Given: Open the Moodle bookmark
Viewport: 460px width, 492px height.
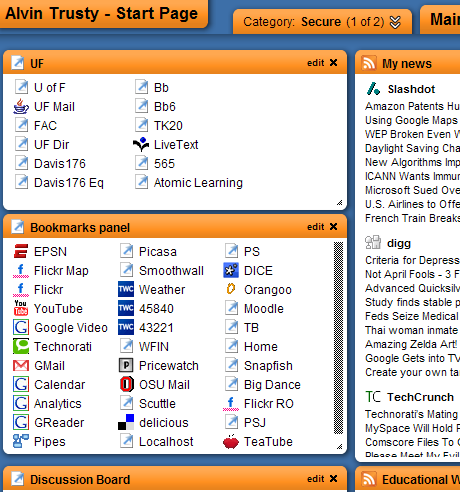Looking at the screenshot, I should (264, 309).
